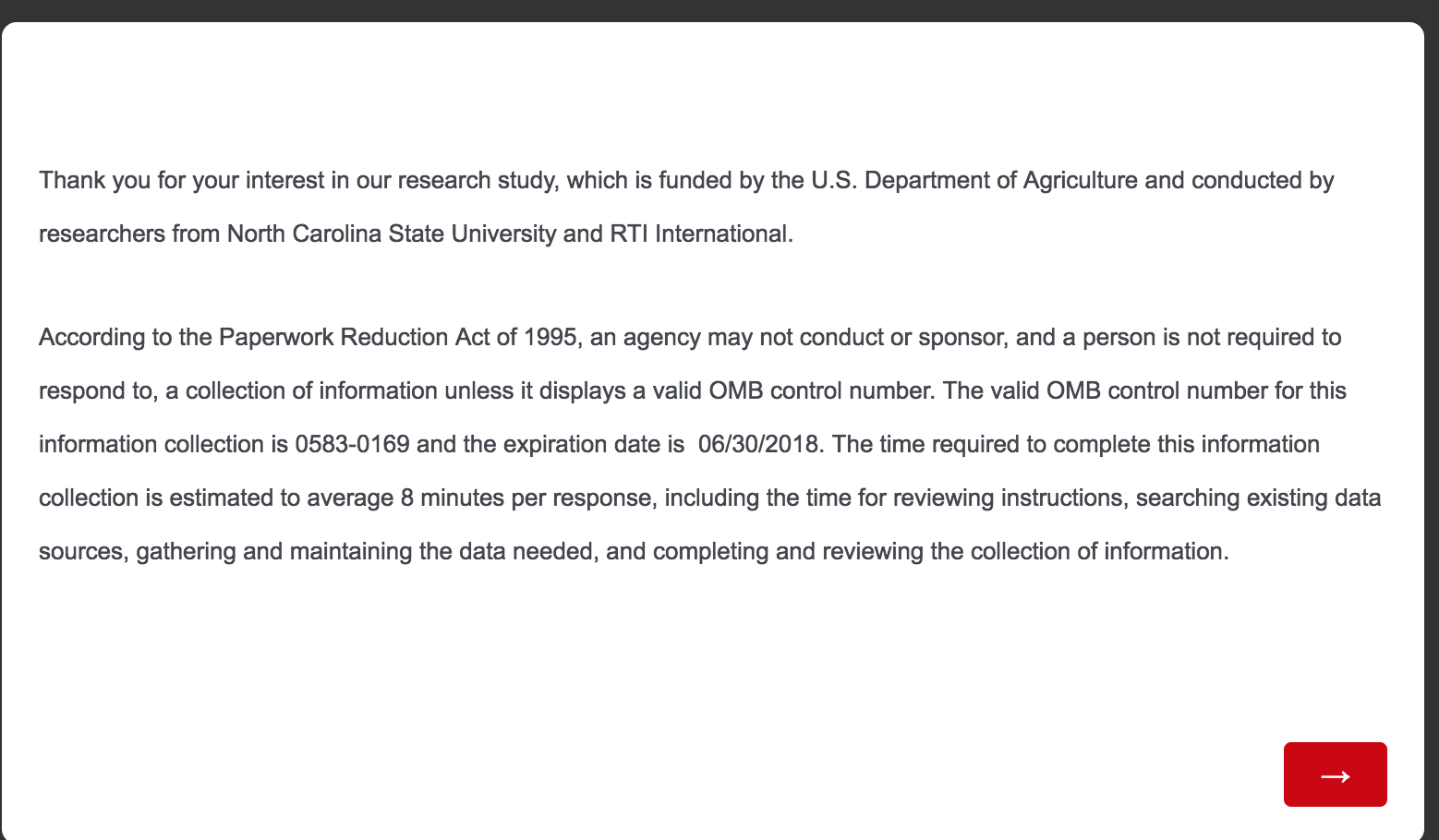Click the OMB control number 0583-0169
This screenshot has width=1439, height=840.
click(x=352, y=444)
